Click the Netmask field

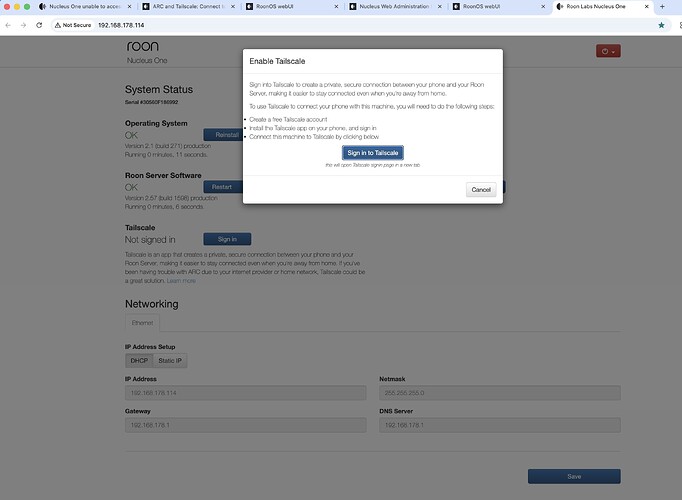coord(500,393)
